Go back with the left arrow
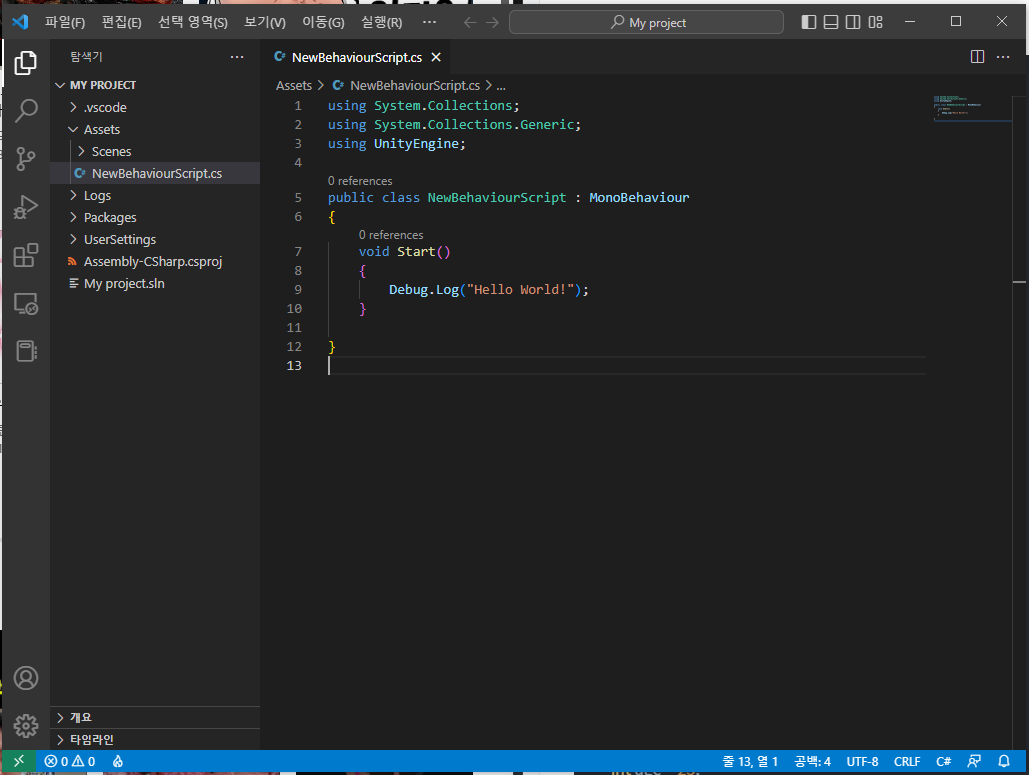 pyautogui.click(x=470, y=22)
